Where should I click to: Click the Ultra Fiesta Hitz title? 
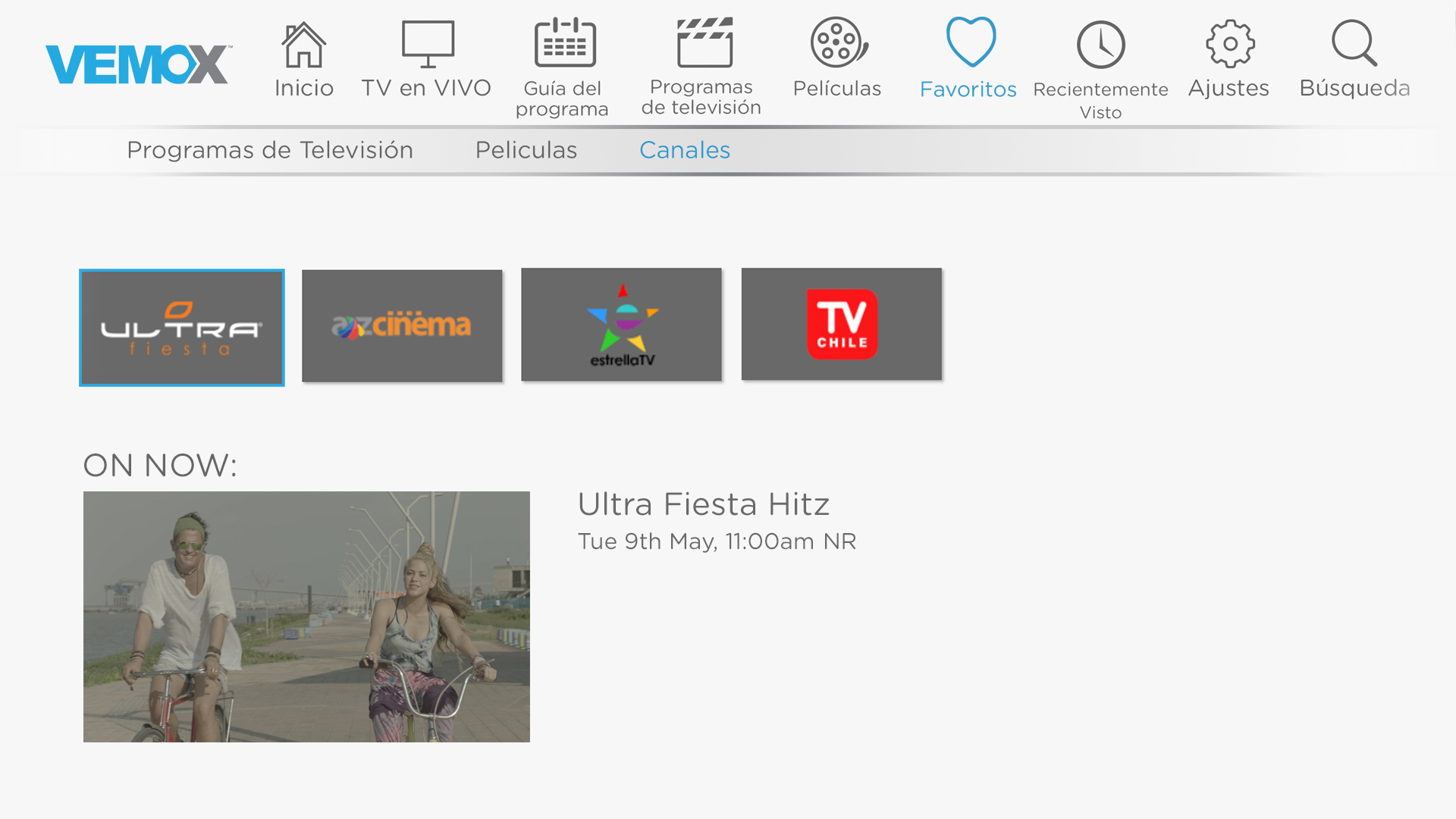(x=703, y=504)
